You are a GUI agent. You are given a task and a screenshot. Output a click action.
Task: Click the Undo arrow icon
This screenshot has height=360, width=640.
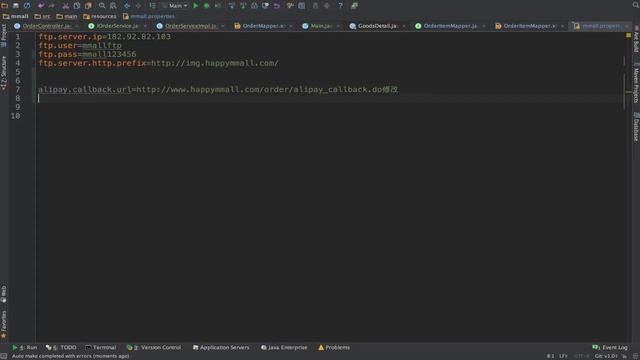[x=41, y=6]
